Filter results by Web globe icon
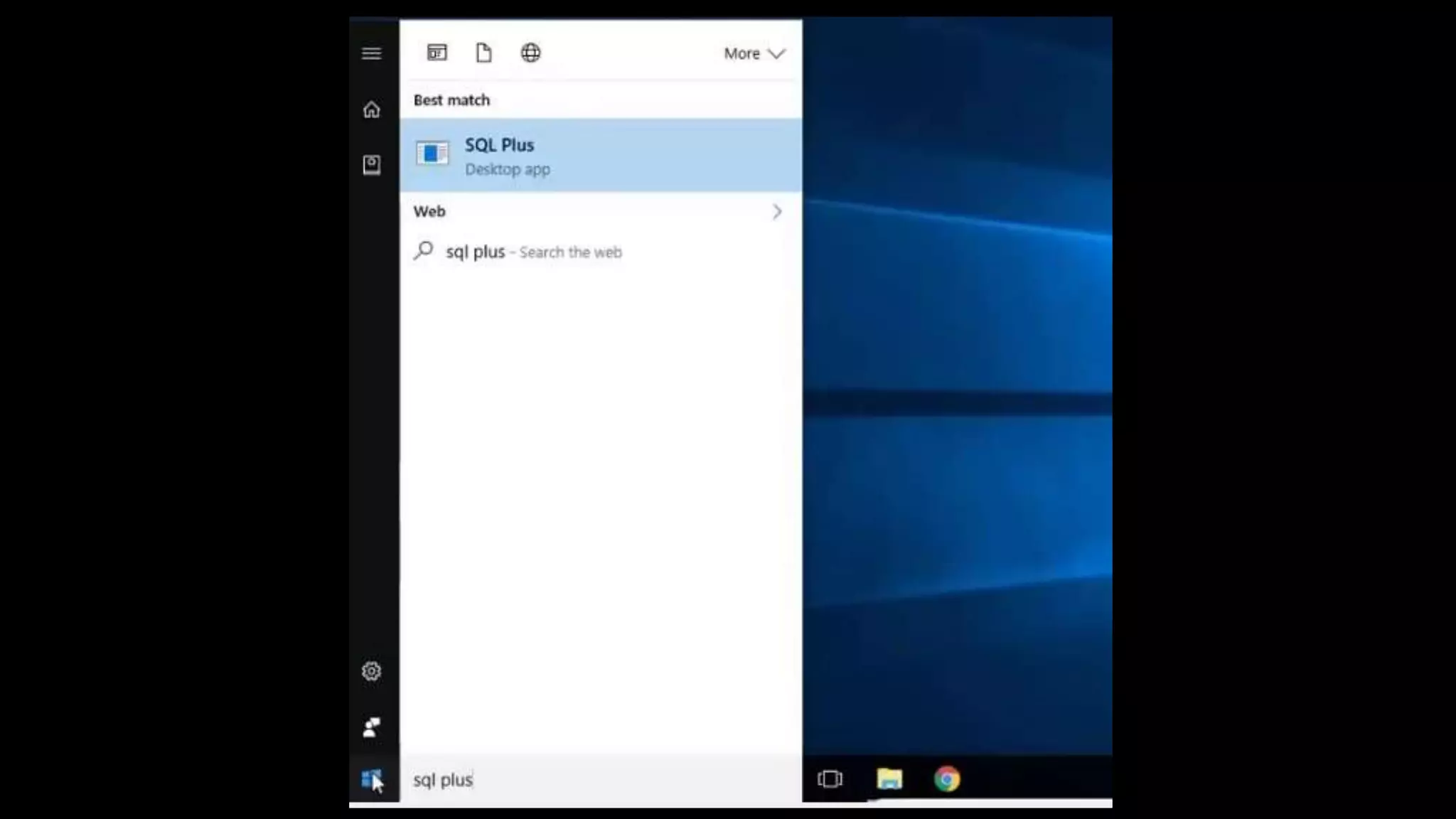Screen dimensions: 1456x819 tap(530, 53)
